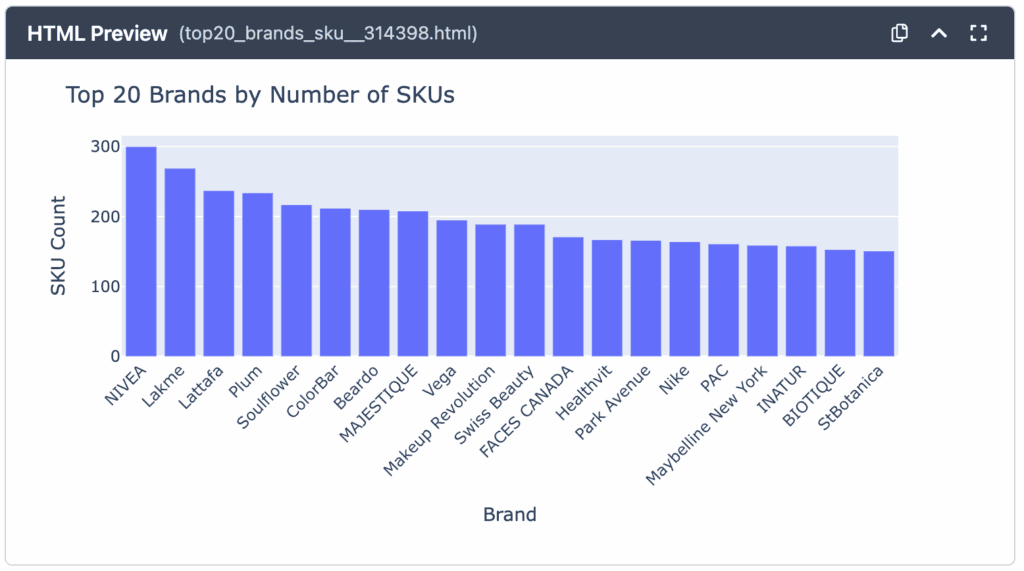Click the HTML Preview panel title
This screenshot has width=1024, height=571.
97,33
